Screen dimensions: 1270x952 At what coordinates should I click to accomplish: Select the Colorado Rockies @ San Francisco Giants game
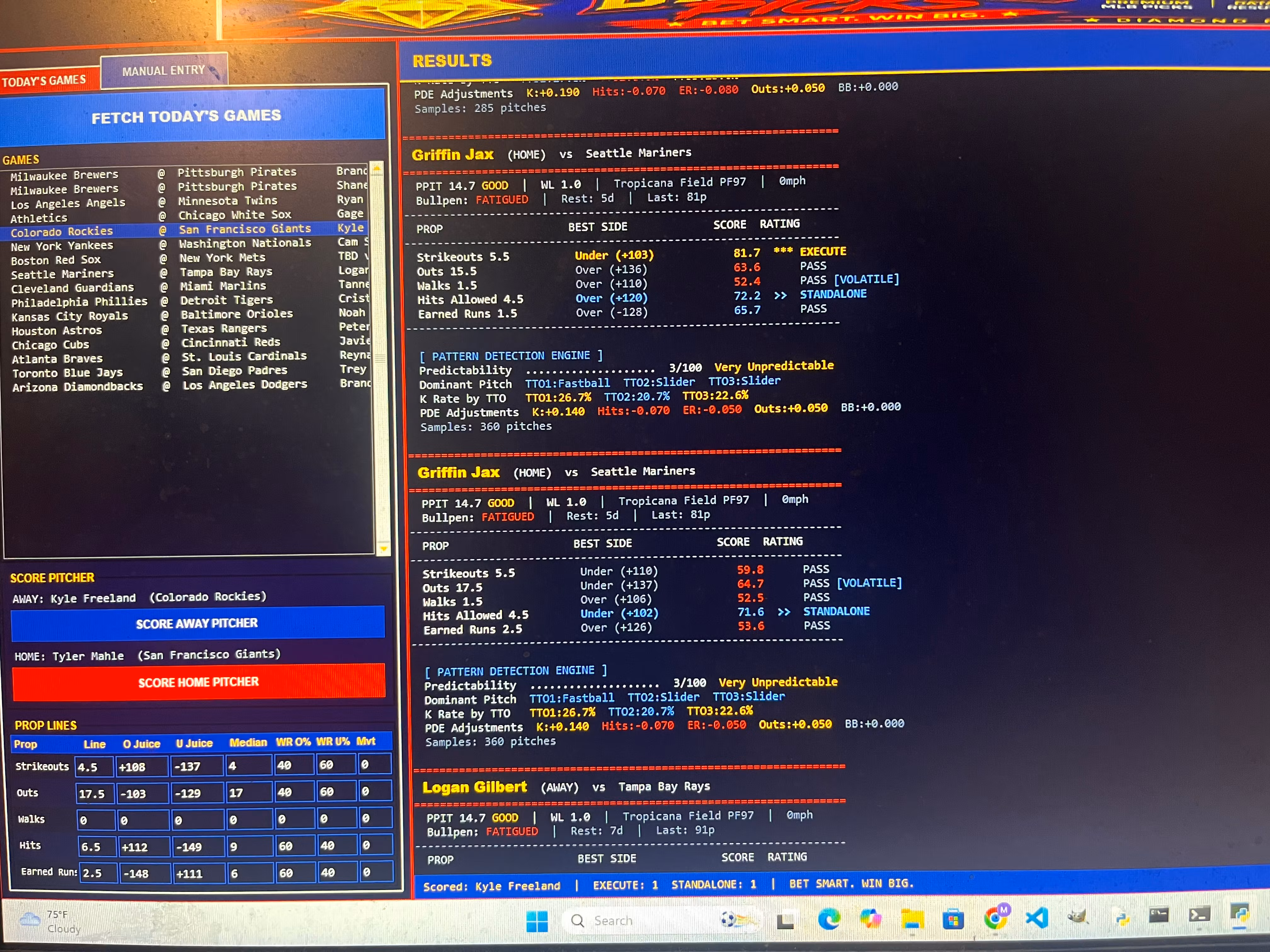[x=184, y=230]
